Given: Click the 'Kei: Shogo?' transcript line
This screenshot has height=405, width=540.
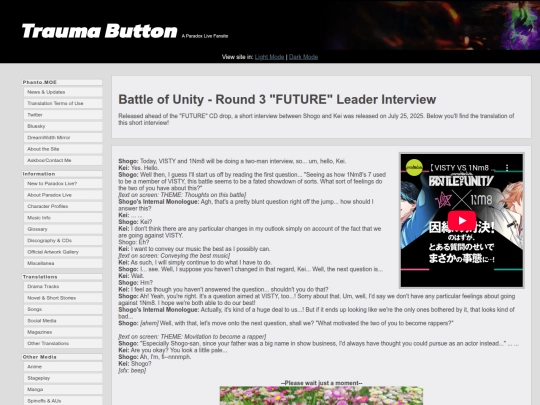Looking at the screenshot, I should click(135, 364).
